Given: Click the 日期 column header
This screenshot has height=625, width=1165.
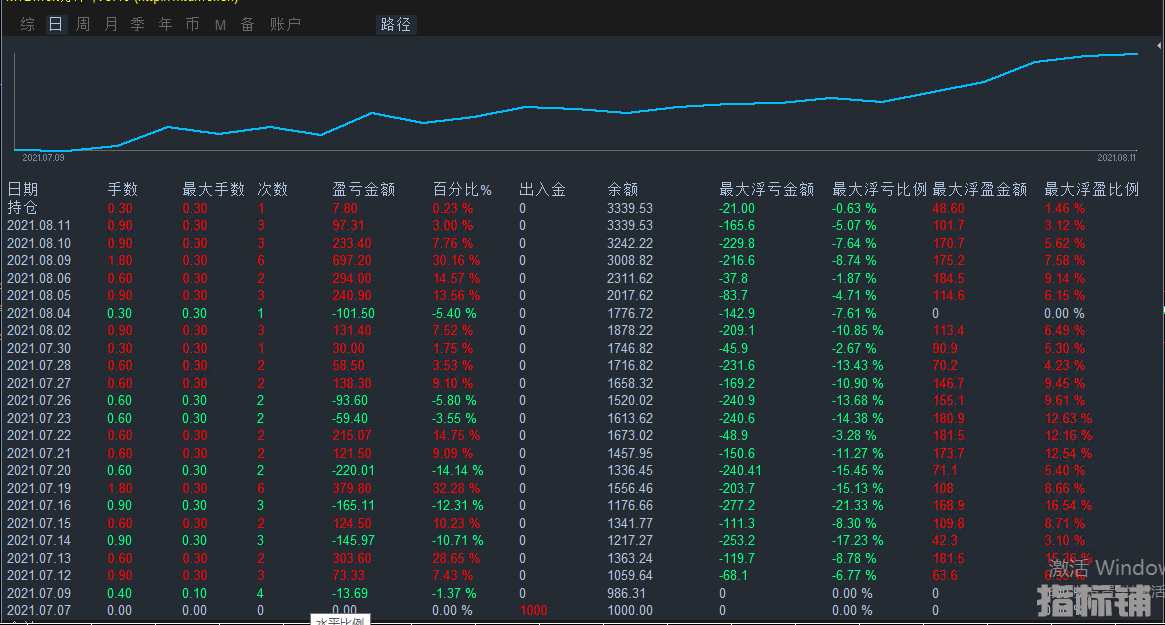Looking at the screenshot, I should 23,189.
